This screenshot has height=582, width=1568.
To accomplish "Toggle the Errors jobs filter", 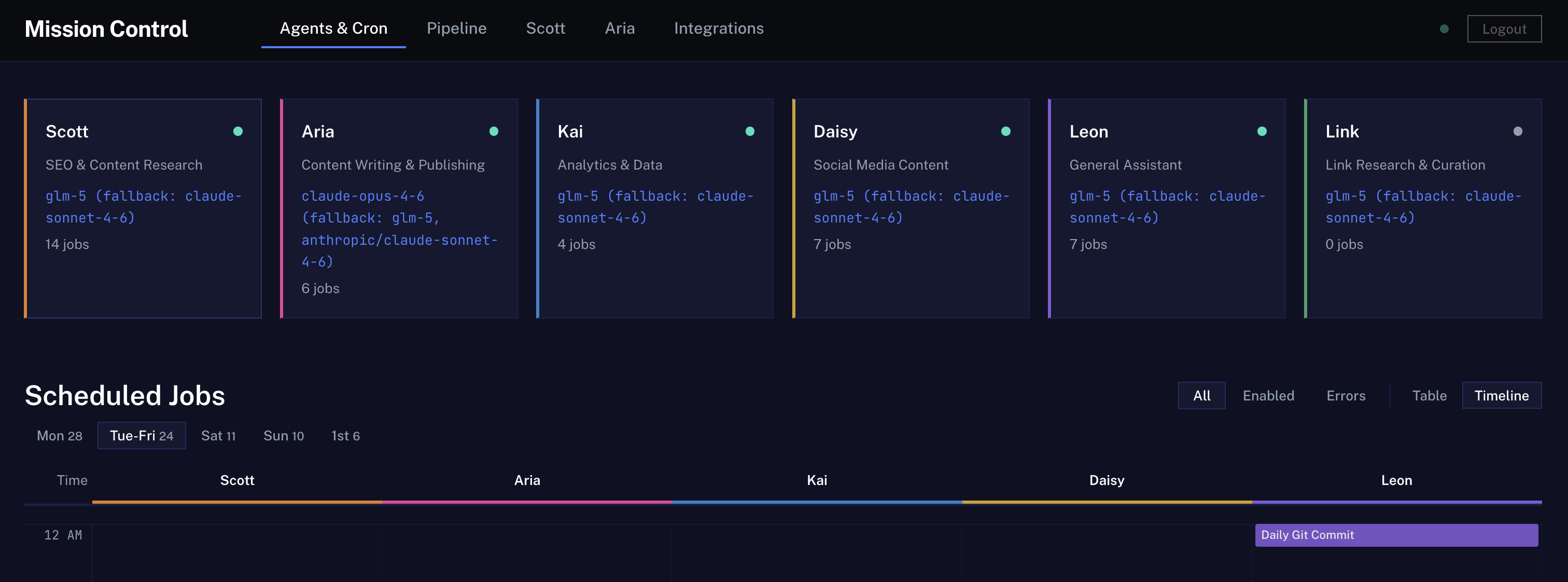I will pyautogui.click(x=1345, y=395).
